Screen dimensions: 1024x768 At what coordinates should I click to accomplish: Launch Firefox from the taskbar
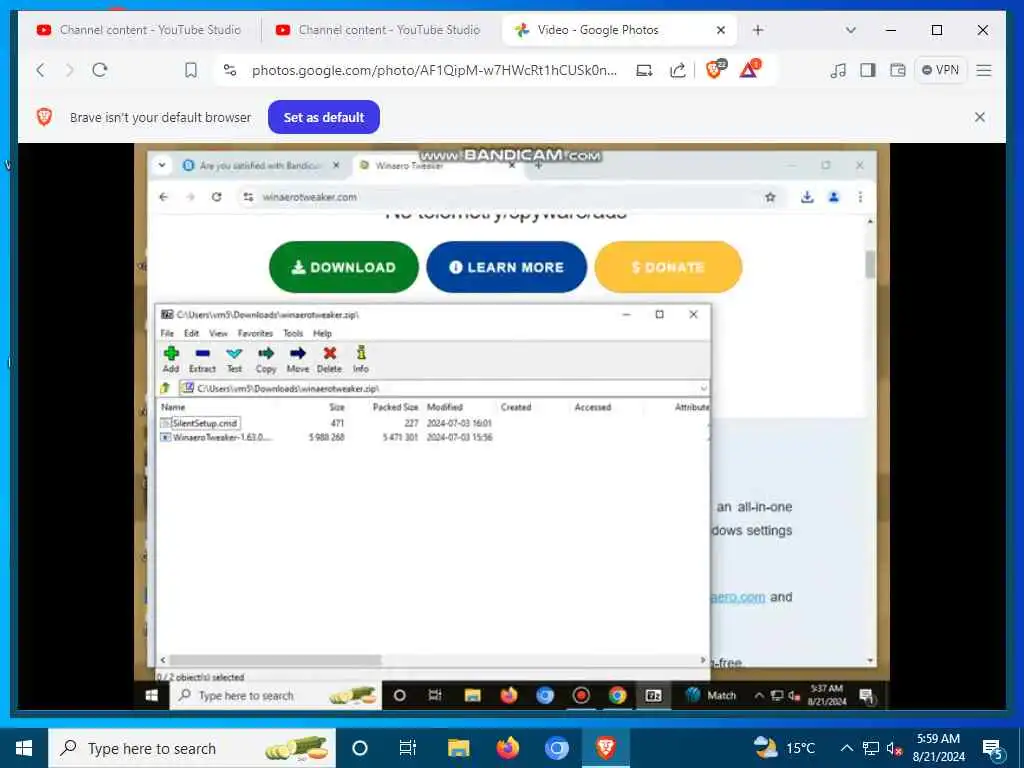pos(507,748)
